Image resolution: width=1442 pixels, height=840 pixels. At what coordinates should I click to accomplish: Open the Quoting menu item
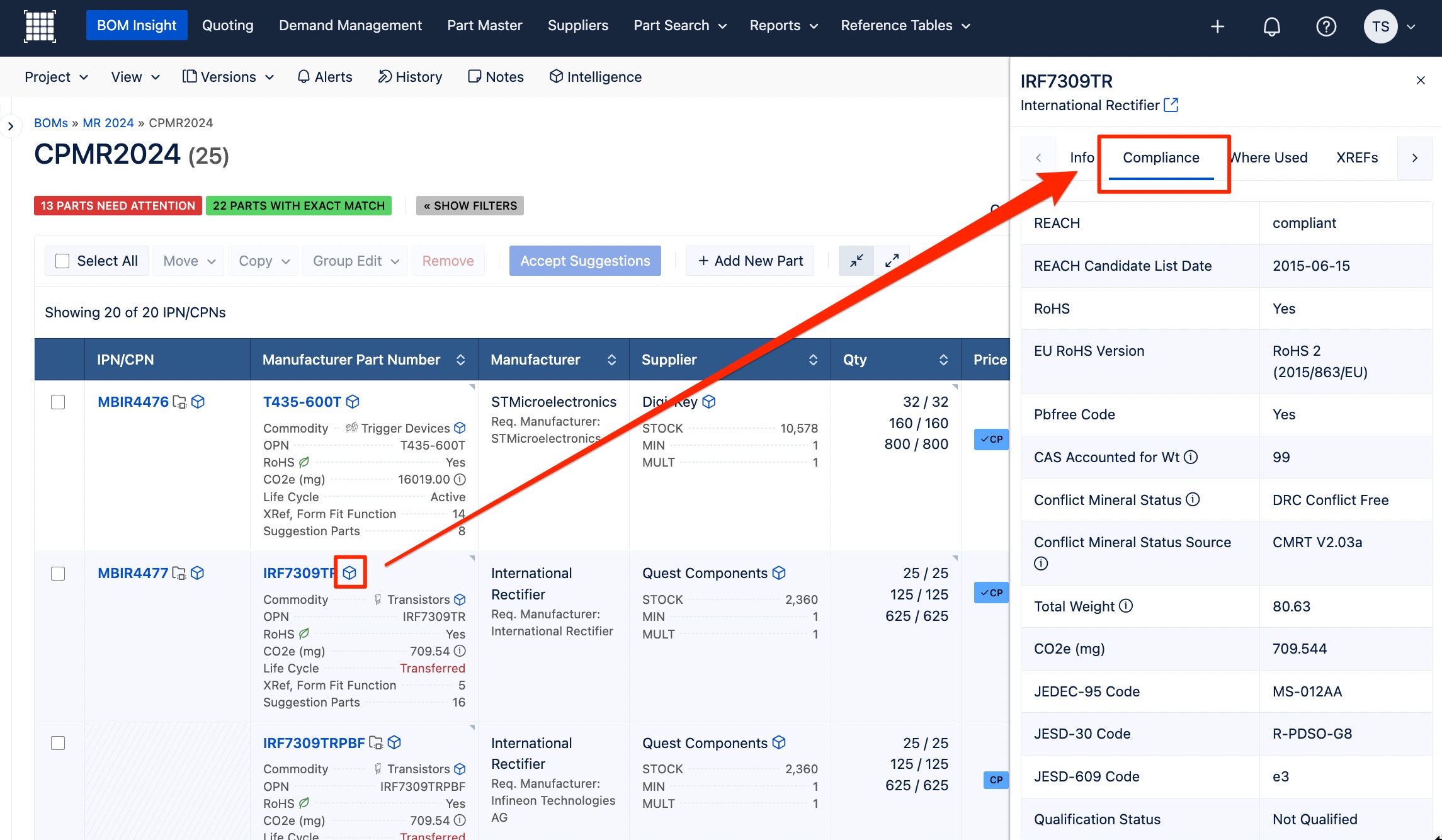point(228,25)
